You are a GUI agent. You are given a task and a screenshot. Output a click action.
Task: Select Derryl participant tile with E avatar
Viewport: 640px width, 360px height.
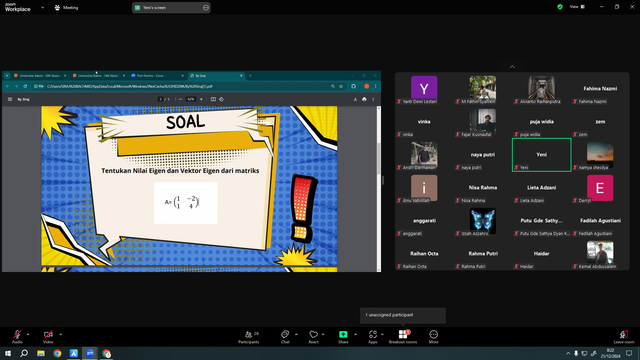[600, 188]
